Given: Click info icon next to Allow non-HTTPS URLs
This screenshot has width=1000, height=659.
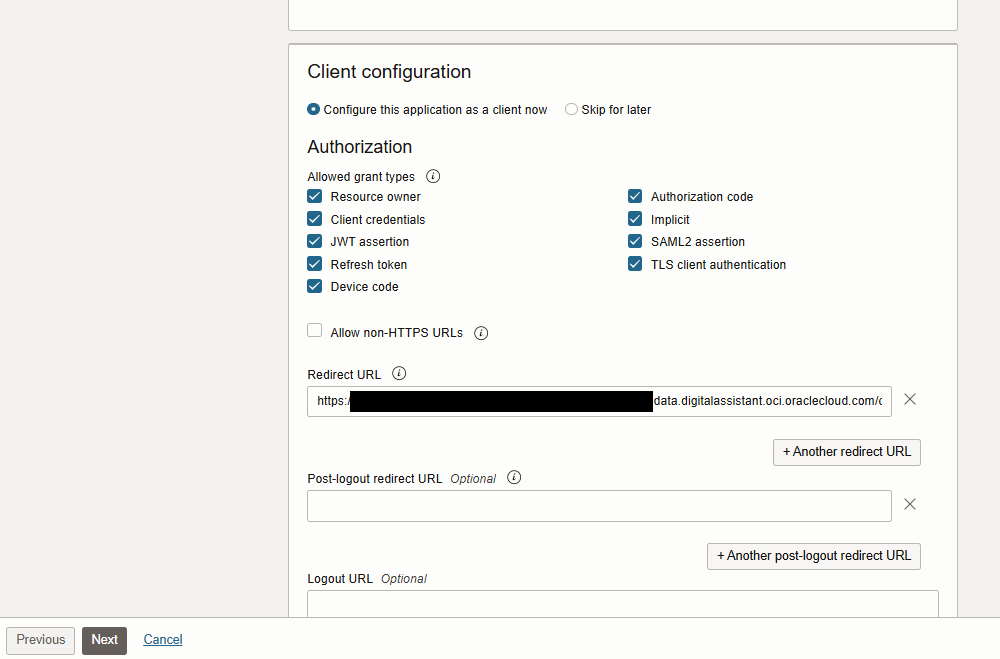Looking at the screenshot, I should [x=481, y=333].
